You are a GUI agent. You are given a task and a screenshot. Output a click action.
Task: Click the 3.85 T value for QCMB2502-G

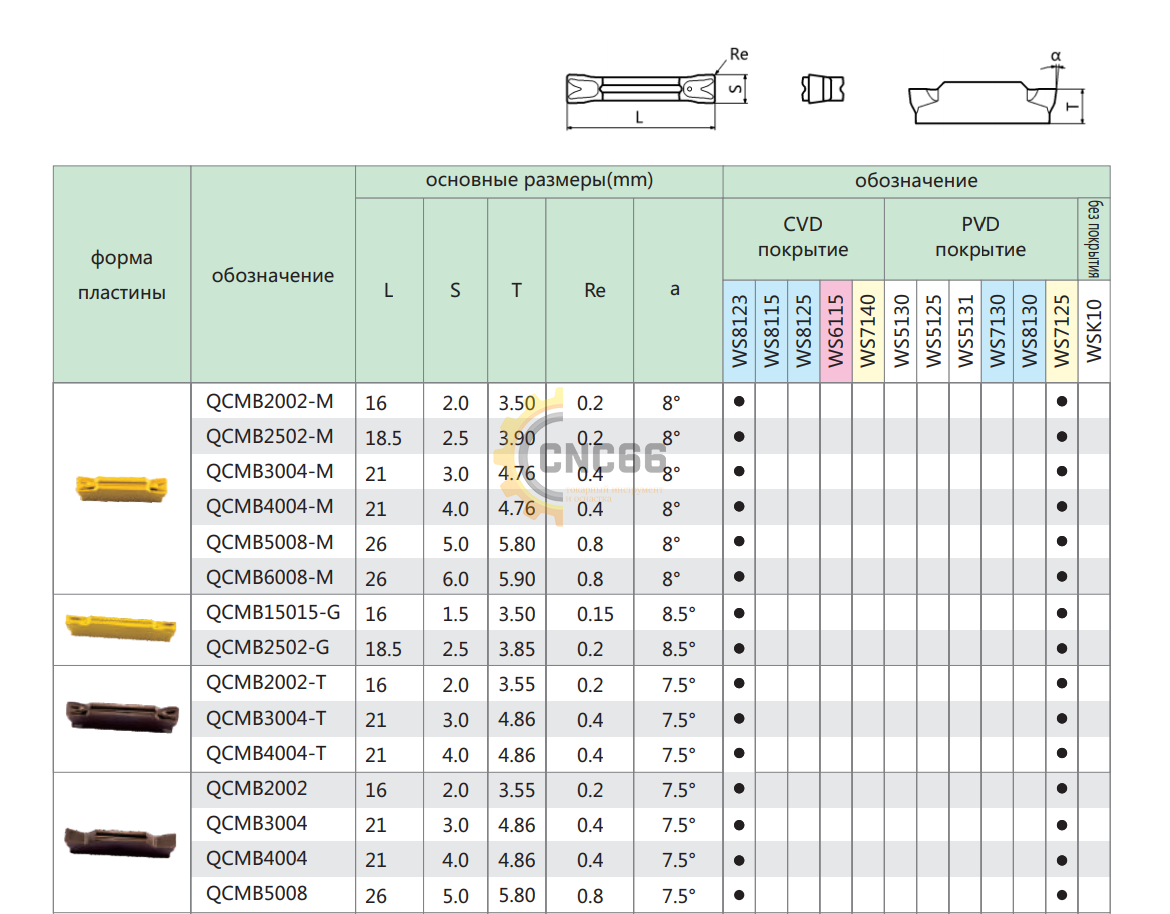516,649
